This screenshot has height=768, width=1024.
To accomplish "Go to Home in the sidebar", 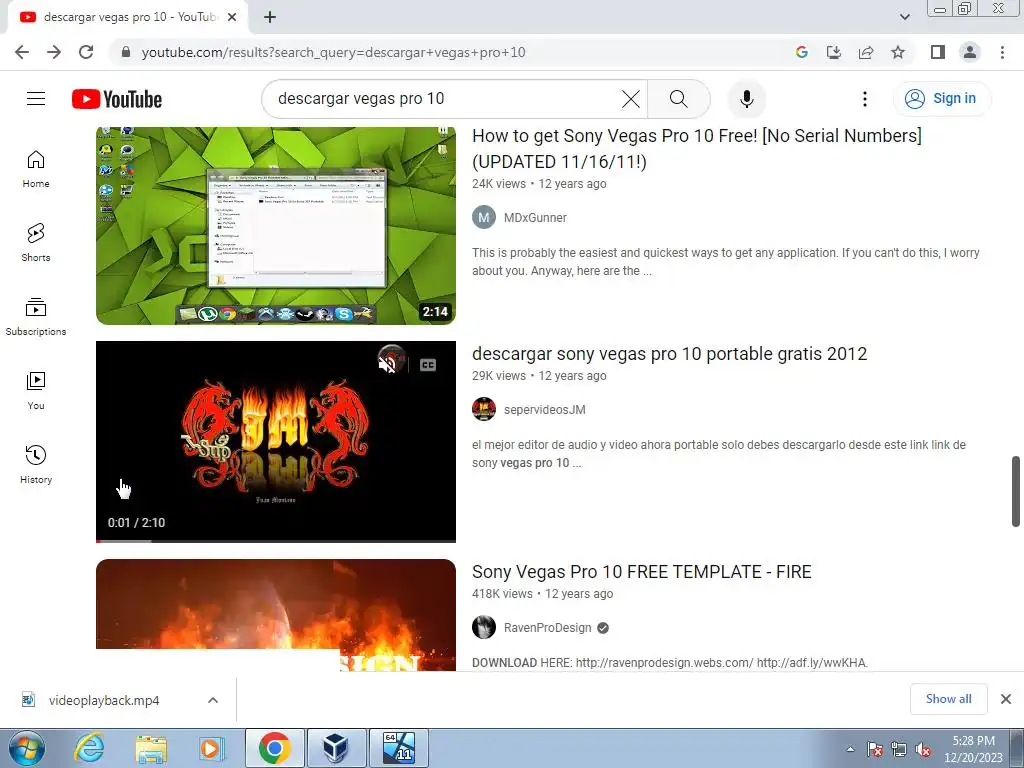I will (36, 169).
